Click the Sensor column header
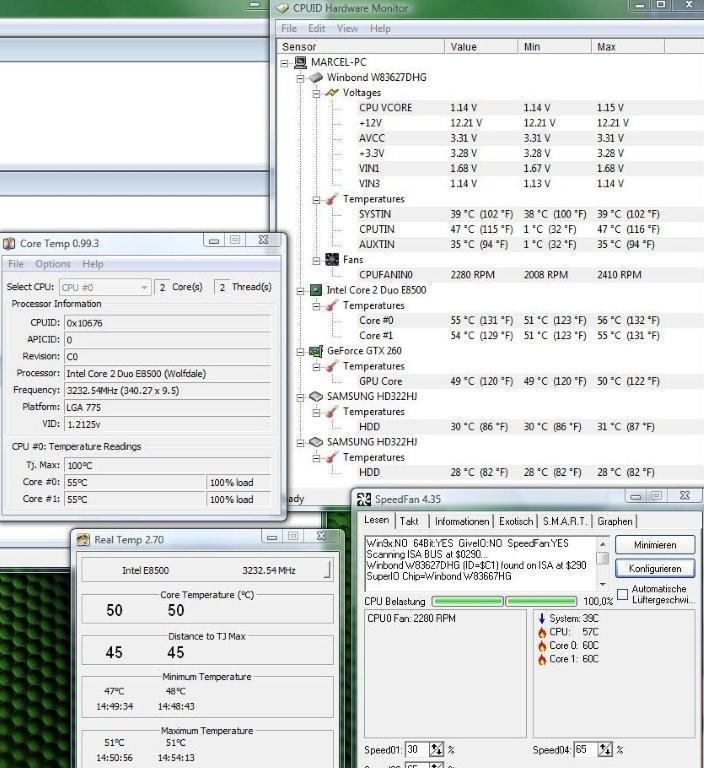704x768 pixels. 360,47
